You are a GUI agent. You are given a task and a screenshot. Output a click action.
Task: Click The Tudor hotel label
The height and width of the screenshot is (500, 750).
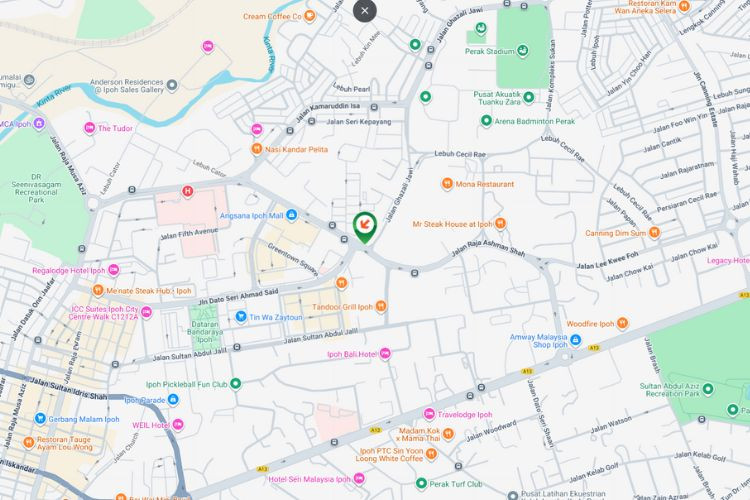pos(115,128)
